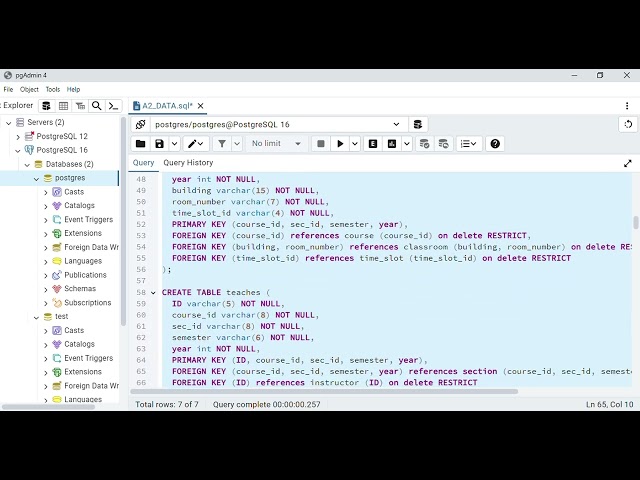The width and height of the screenshot is (640, 480).
Task: Open the macros list dropdown button
Action: pos(469,144)
